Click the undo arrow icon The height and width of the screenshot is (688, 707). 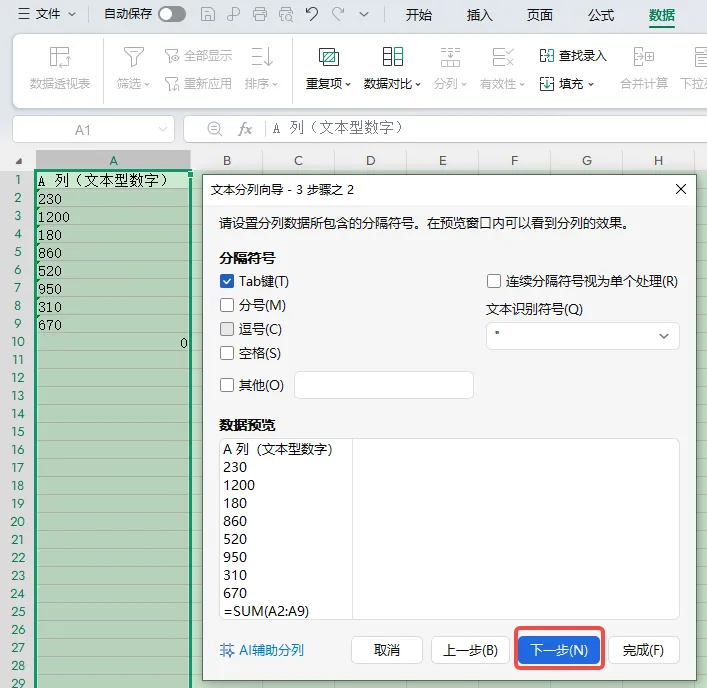tap(312, 14)
